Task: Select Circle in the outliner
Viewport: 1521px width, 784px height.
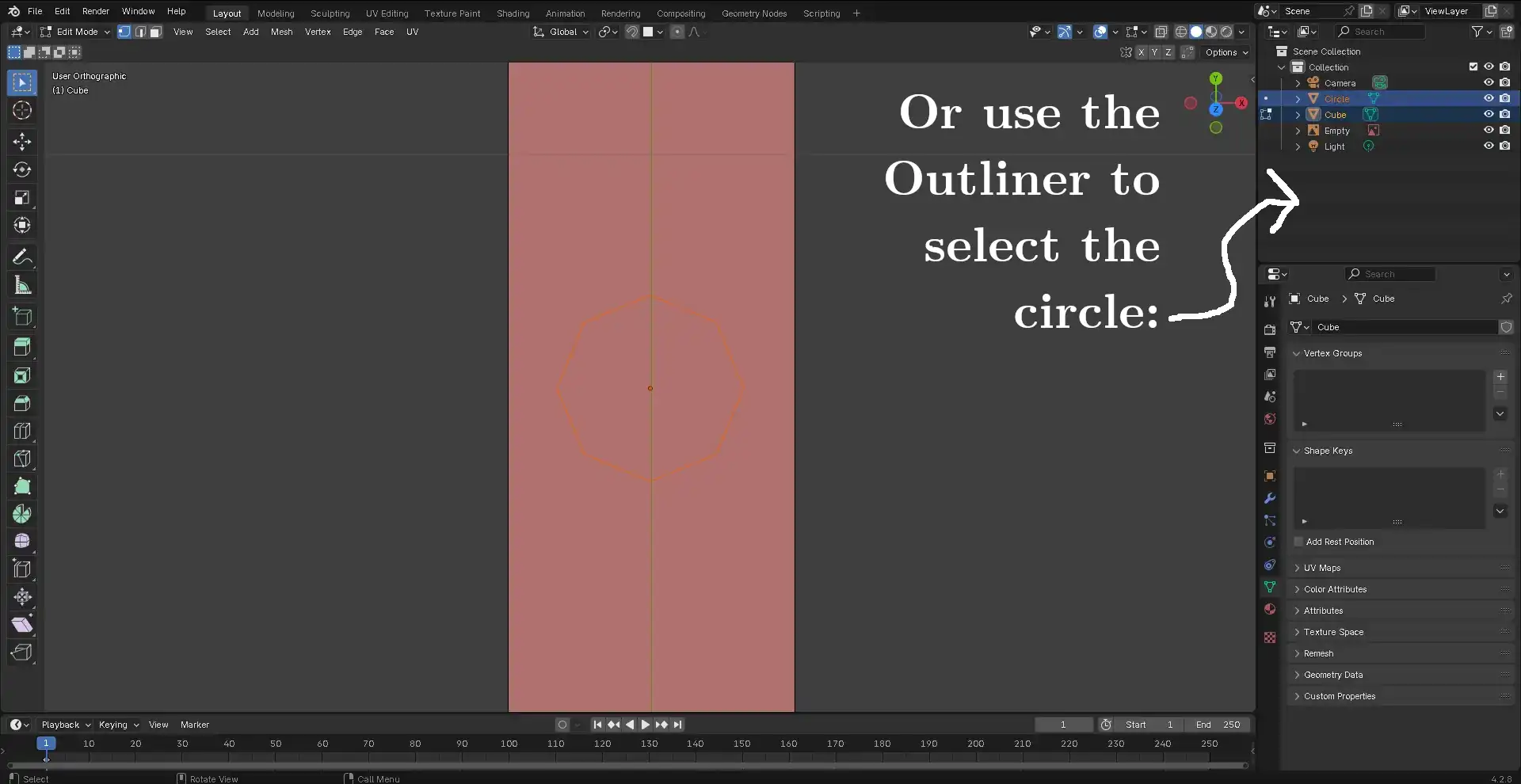Action: tap(1336, 99)
